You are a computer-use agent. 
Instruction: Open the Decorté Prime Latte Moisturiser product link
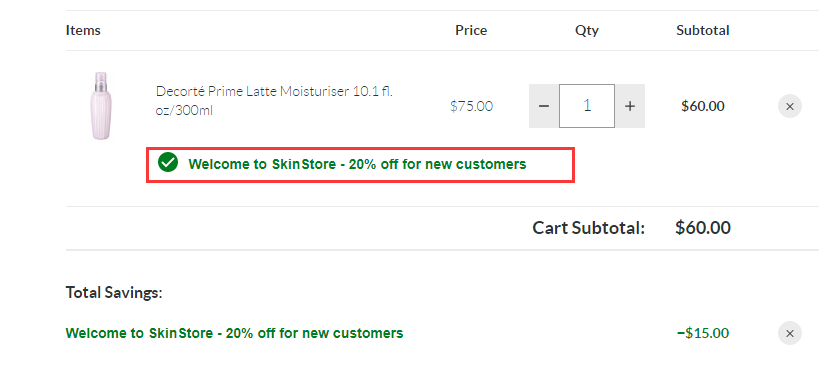click(274, 101)
